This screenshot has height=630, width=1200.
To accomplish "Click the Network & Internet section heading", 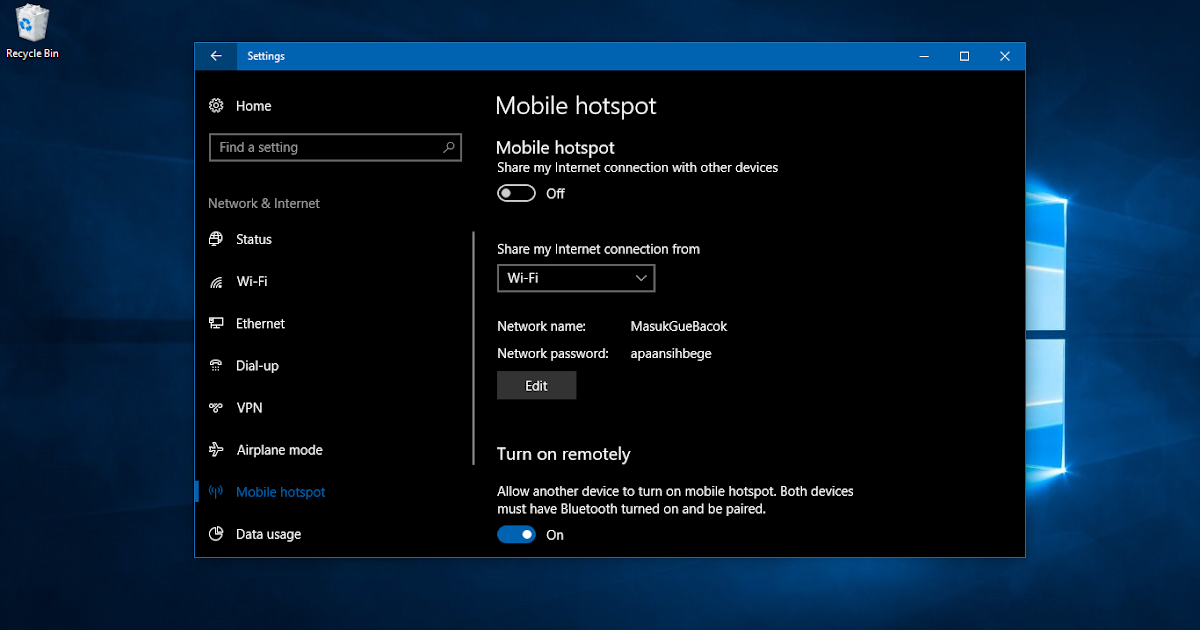I will pyautogui.click(x=264, y=203).
